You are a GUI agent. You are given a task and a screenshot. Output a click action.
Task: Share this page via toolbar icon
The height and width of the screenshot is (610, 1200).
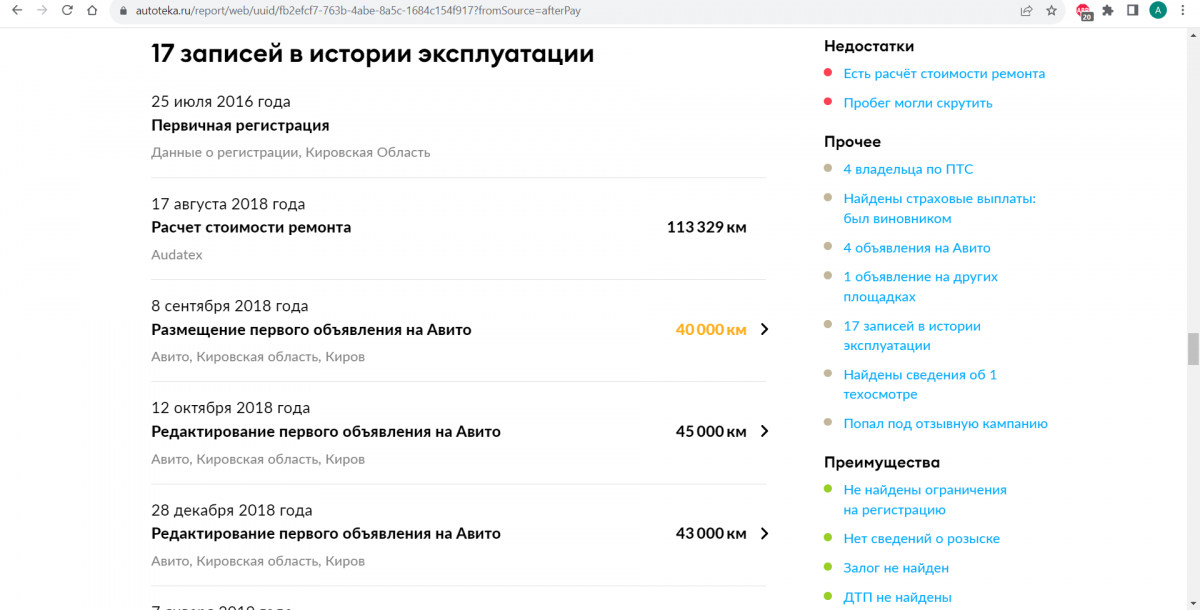tap(1026, 11)
